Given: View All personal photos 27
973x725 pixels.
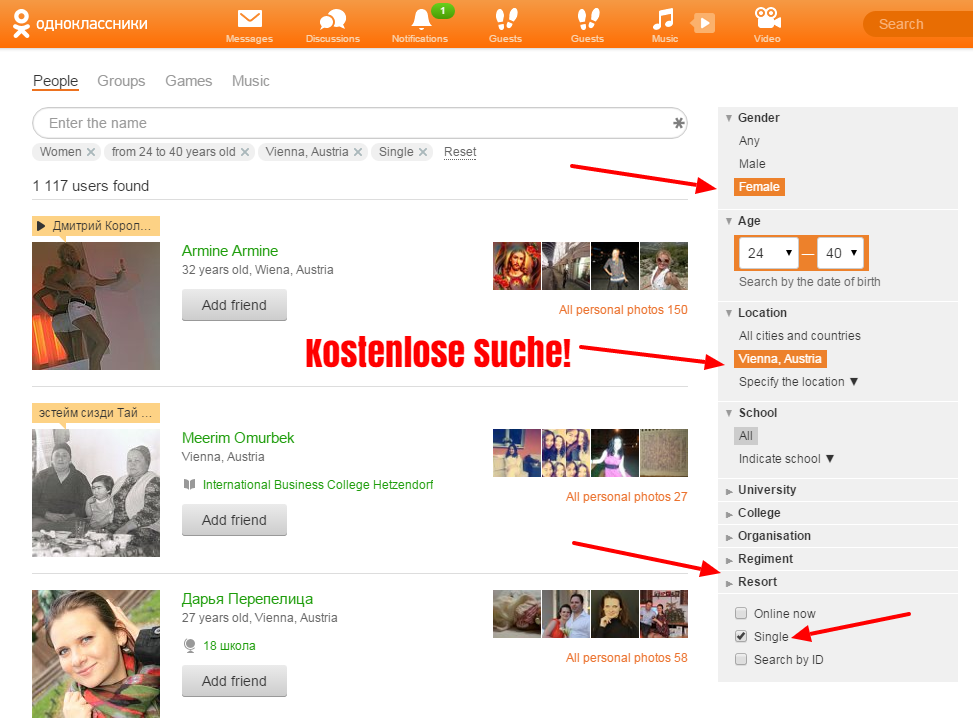Looking at the screenshot, I should pos(626,497).
